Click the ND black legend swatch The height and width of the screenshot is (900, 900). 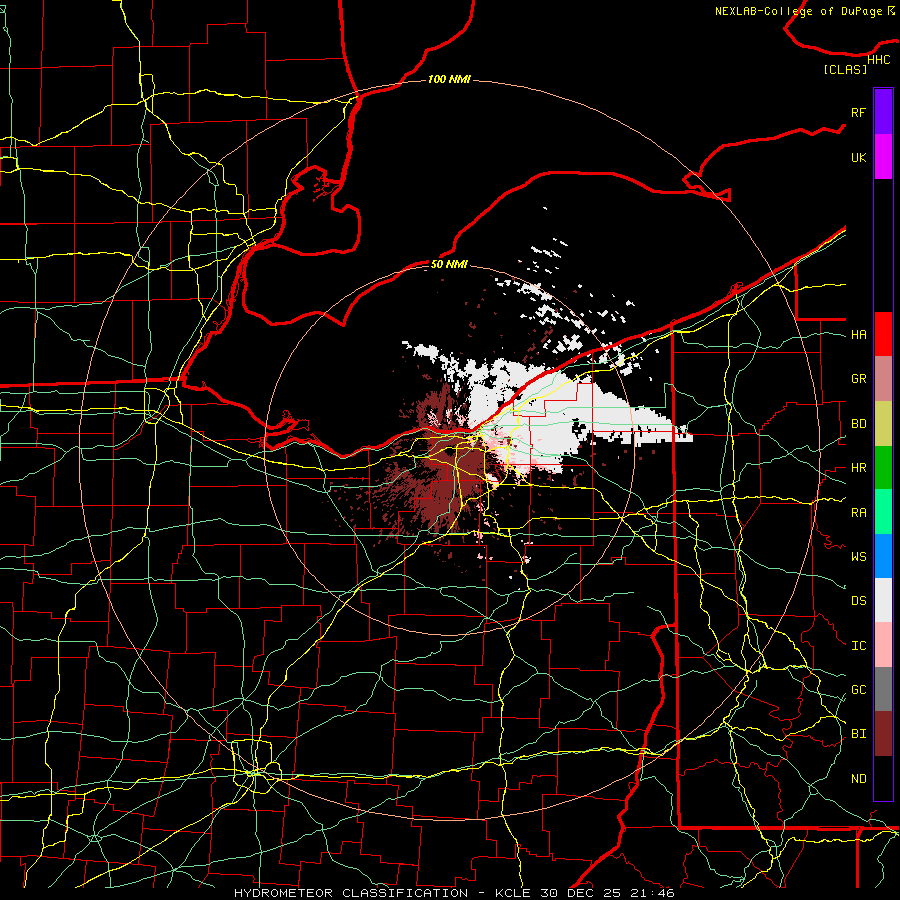[883, 778]
